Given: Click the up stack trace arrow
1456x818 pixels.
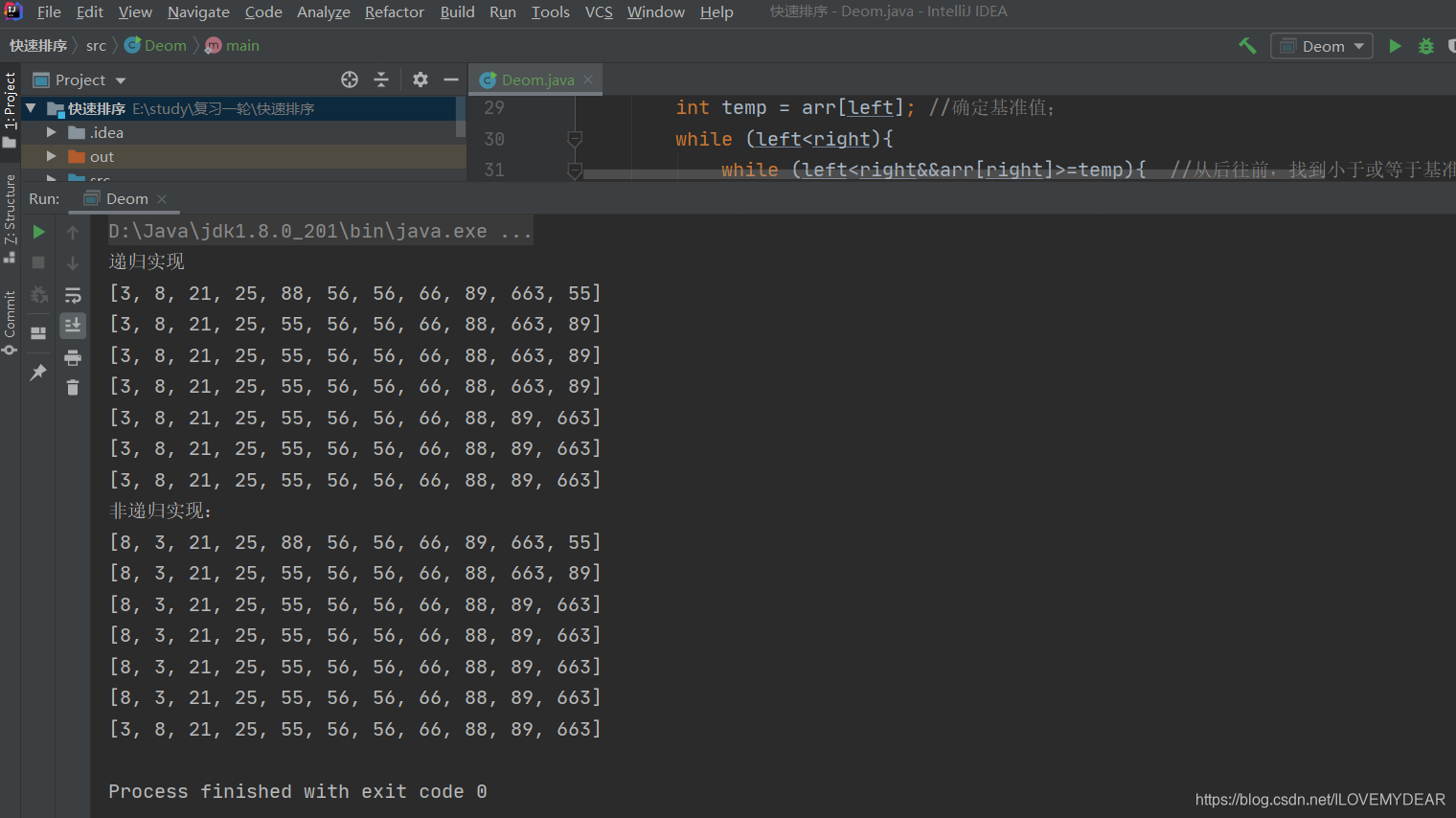Looking at the screenshot, I should click(x=73, y=232).
